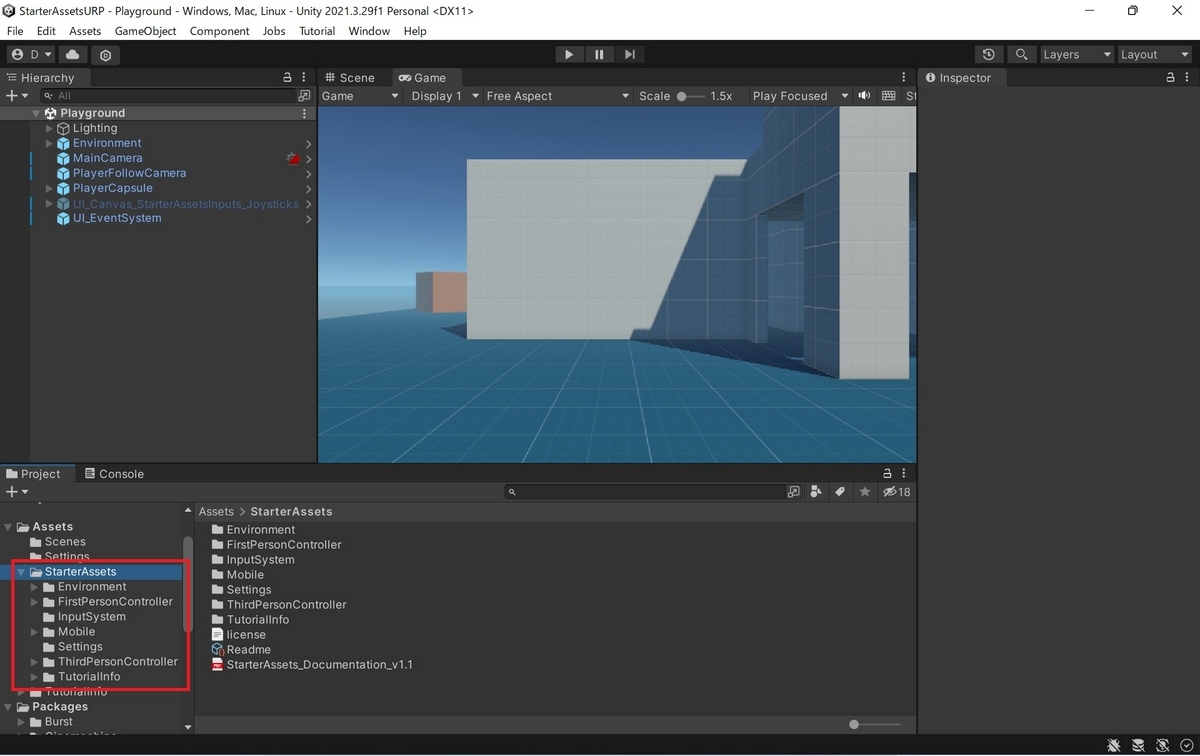Open the Game view panel options menu
The image size is (1200, 756).
pyautogui.click(x=904, y=78)
